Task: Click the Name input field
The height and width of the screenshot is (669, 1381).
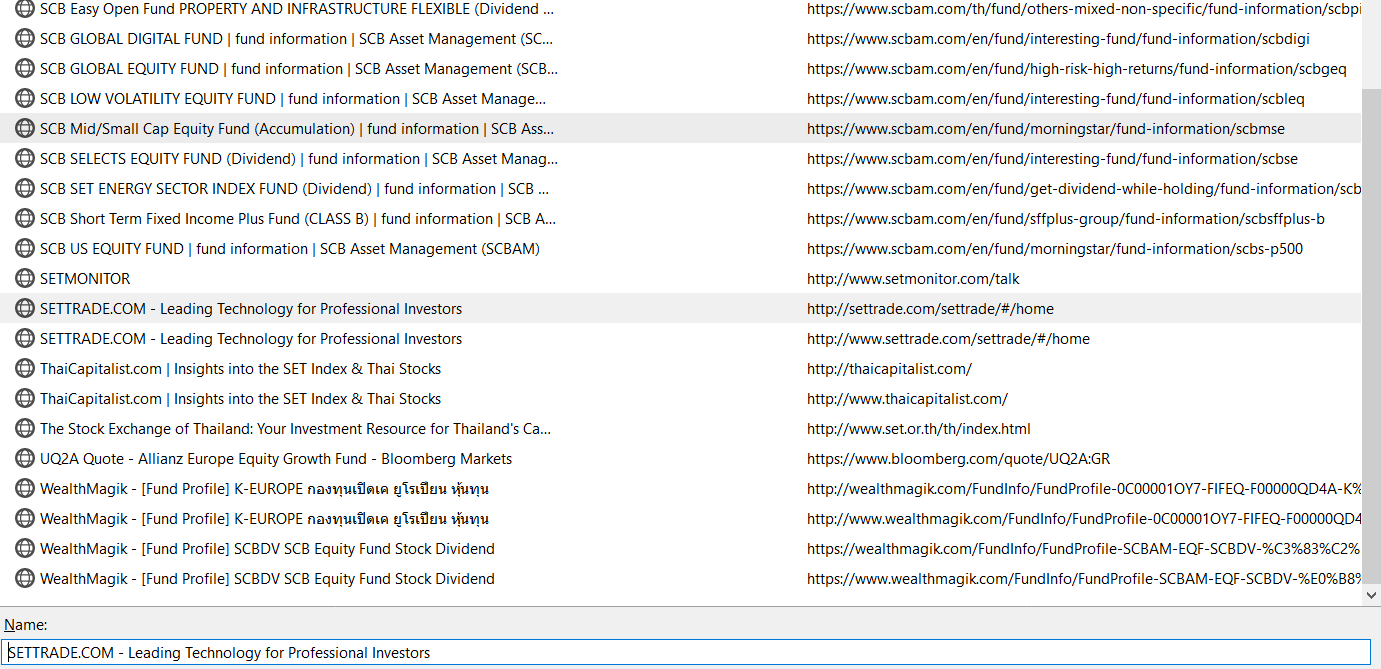Action: [x=686, y=652]
